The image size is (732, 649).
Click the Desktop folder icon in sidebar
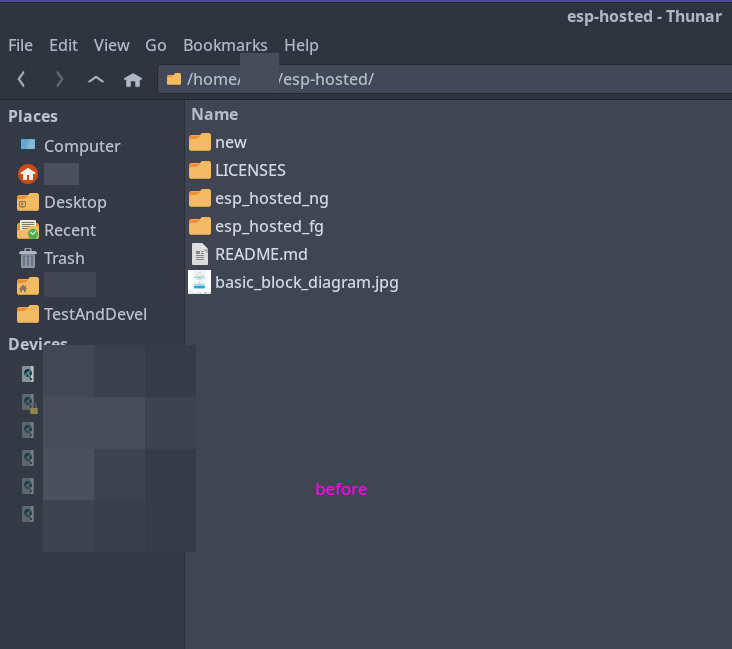28,202
